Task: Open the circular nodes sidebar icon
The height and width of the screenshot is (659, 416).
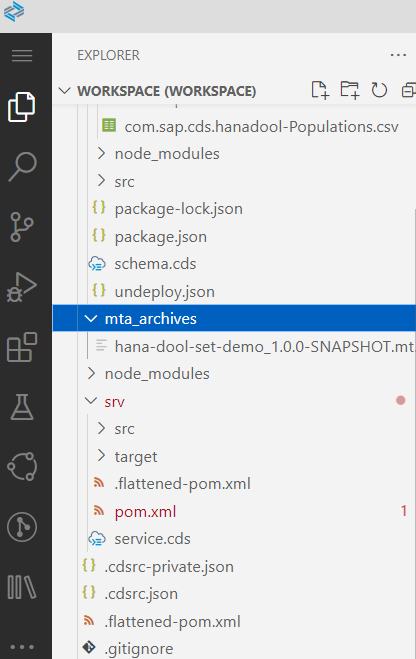Action: pyautogui.click(x=22, y=467)
